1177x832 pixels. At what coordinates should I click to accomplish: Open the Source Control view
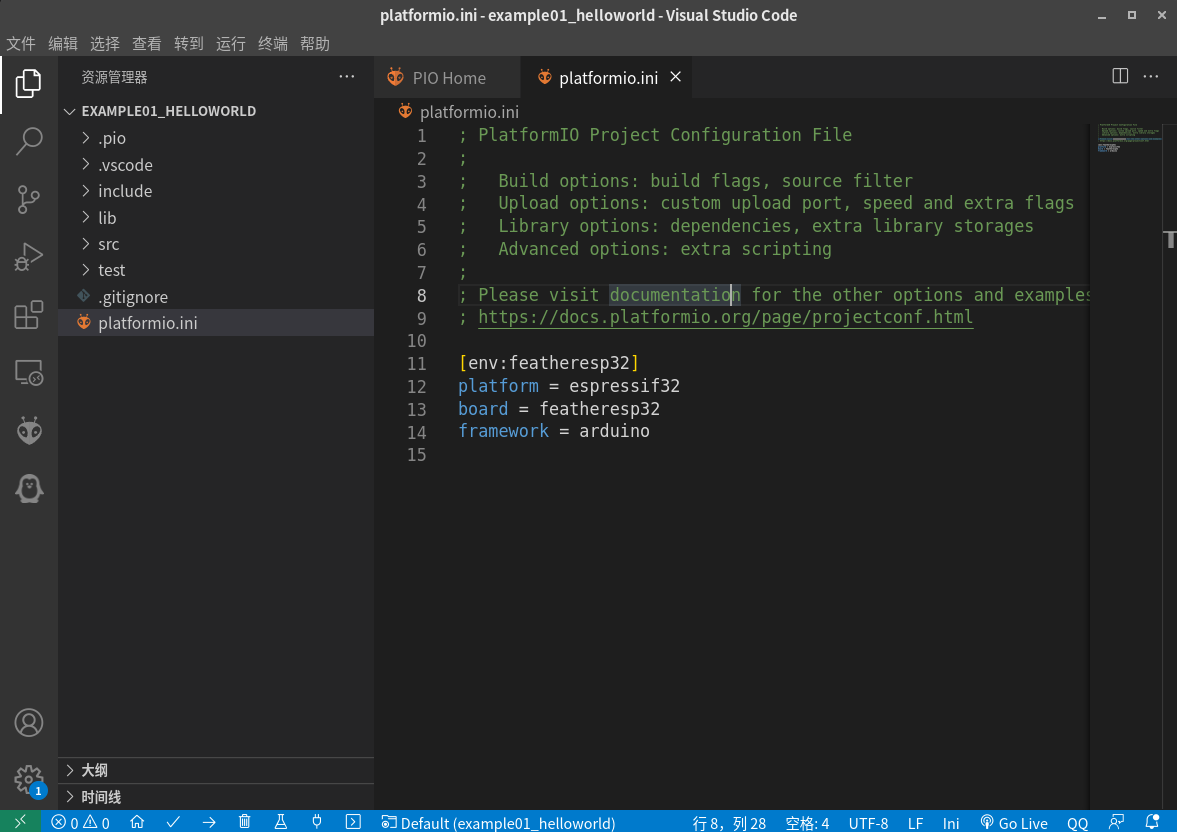(29, 200)
